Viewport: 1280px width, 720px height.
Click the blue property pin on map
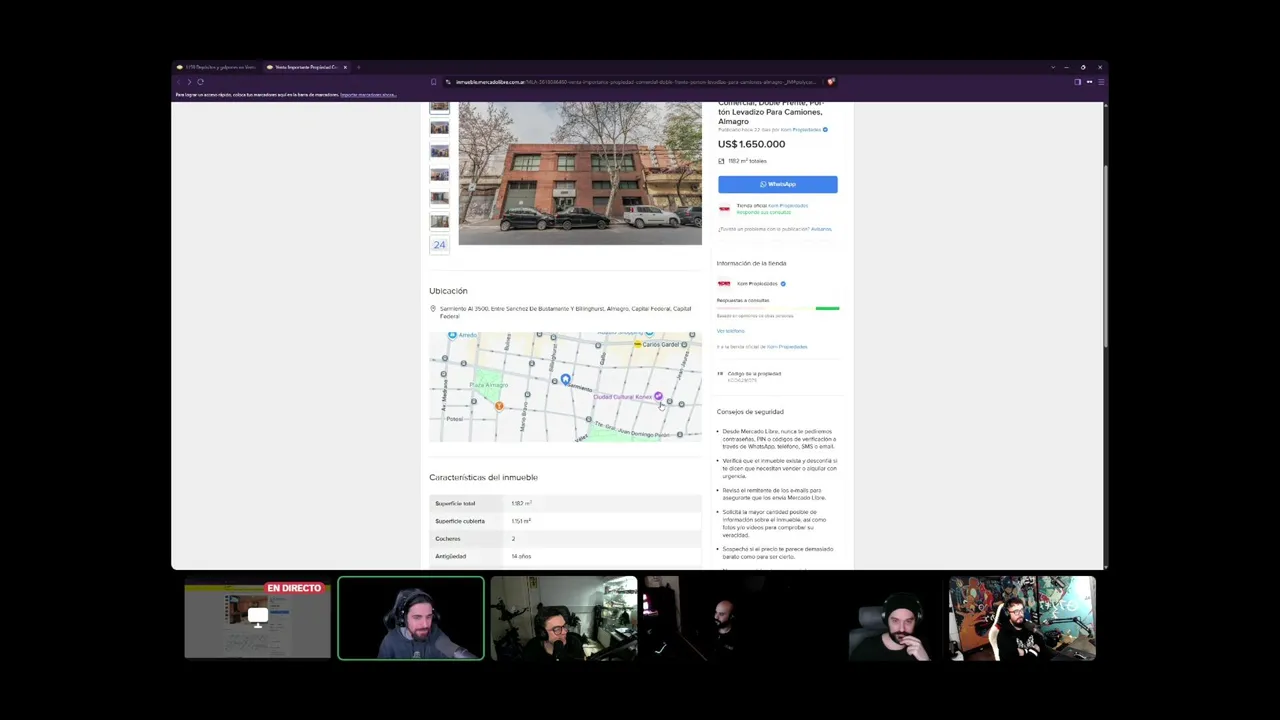pos(565,379)
